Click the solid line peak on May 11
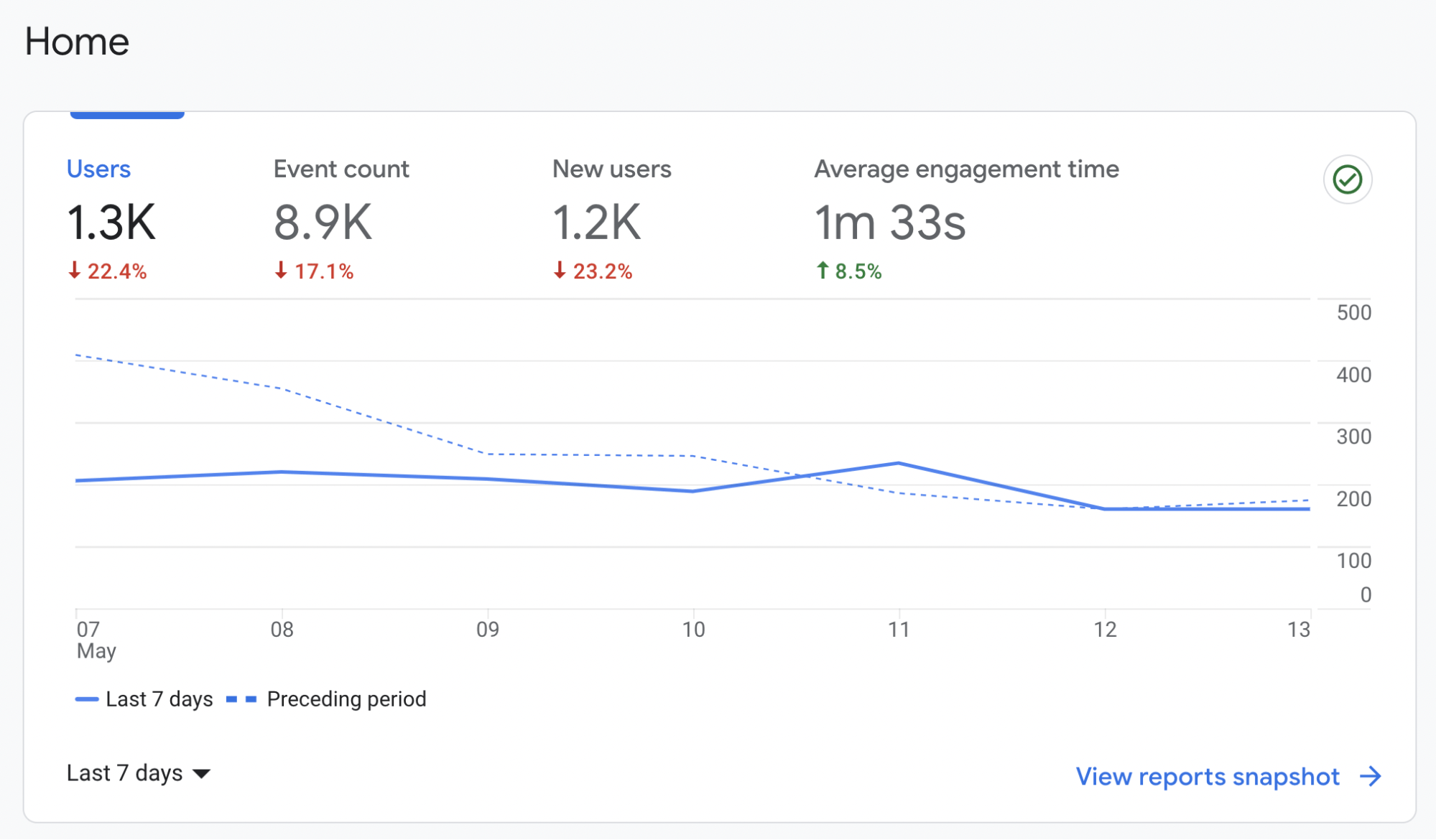 [899, 463]
